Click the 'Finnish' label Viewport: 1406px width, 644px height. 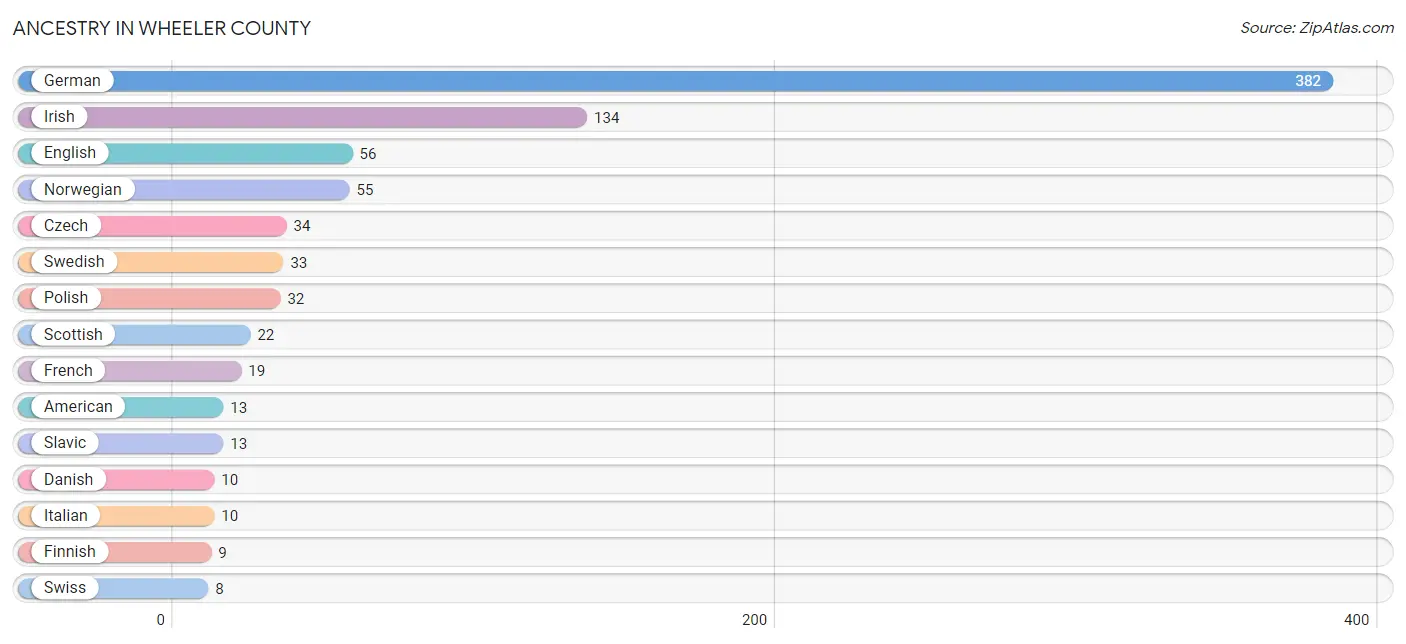[70, 551]
